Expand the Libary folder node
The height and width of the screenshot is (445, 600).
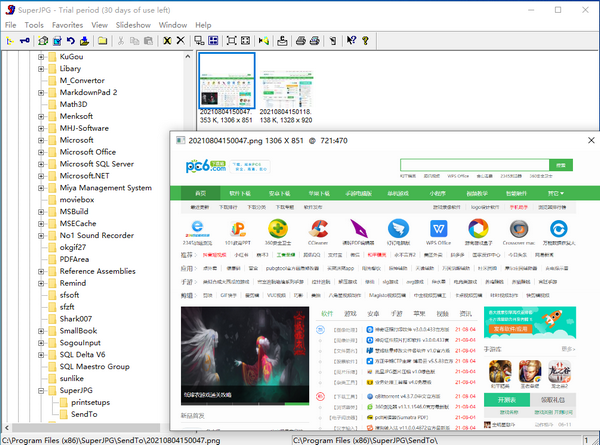(41, 69)
